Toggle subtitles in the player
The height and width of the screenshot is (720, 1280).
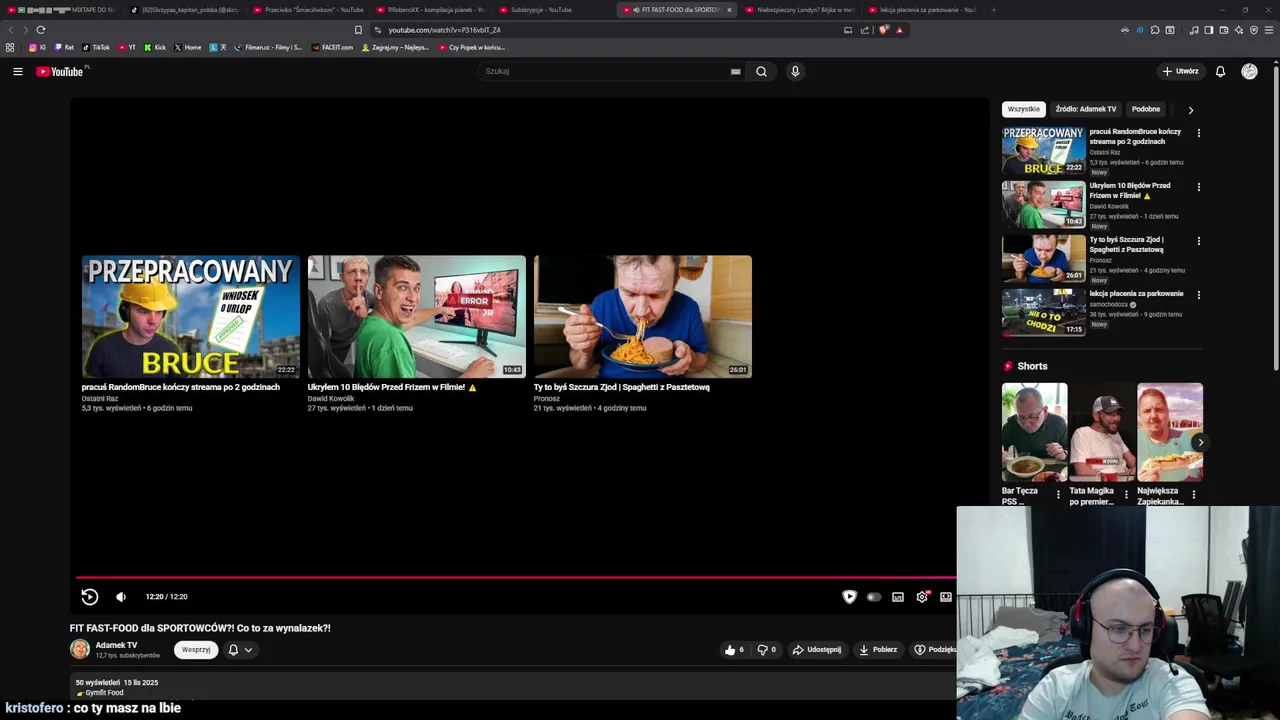898,597
